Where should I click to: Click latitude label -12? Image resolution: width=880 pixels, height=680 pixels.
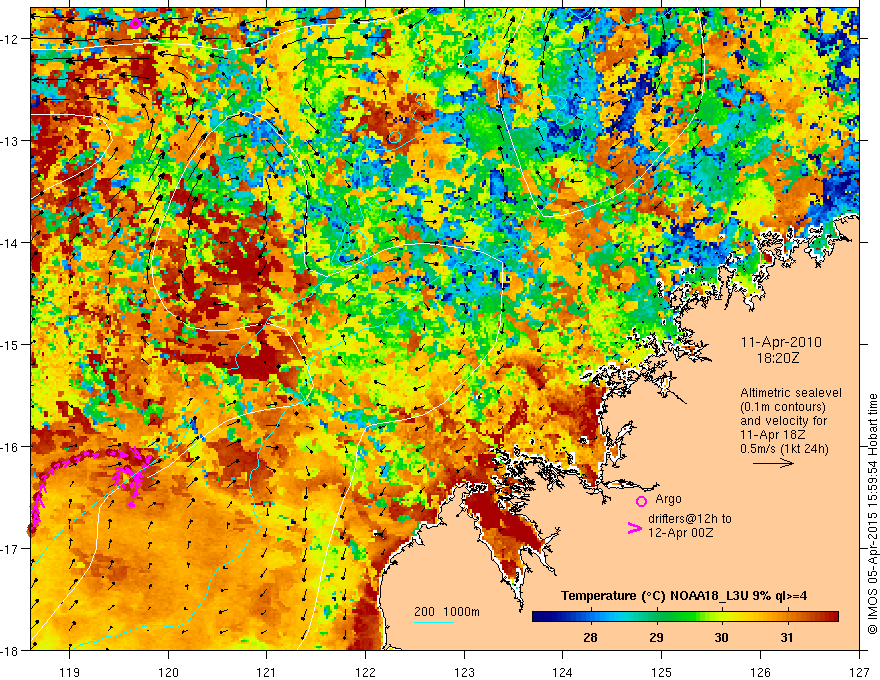(10, 39)
